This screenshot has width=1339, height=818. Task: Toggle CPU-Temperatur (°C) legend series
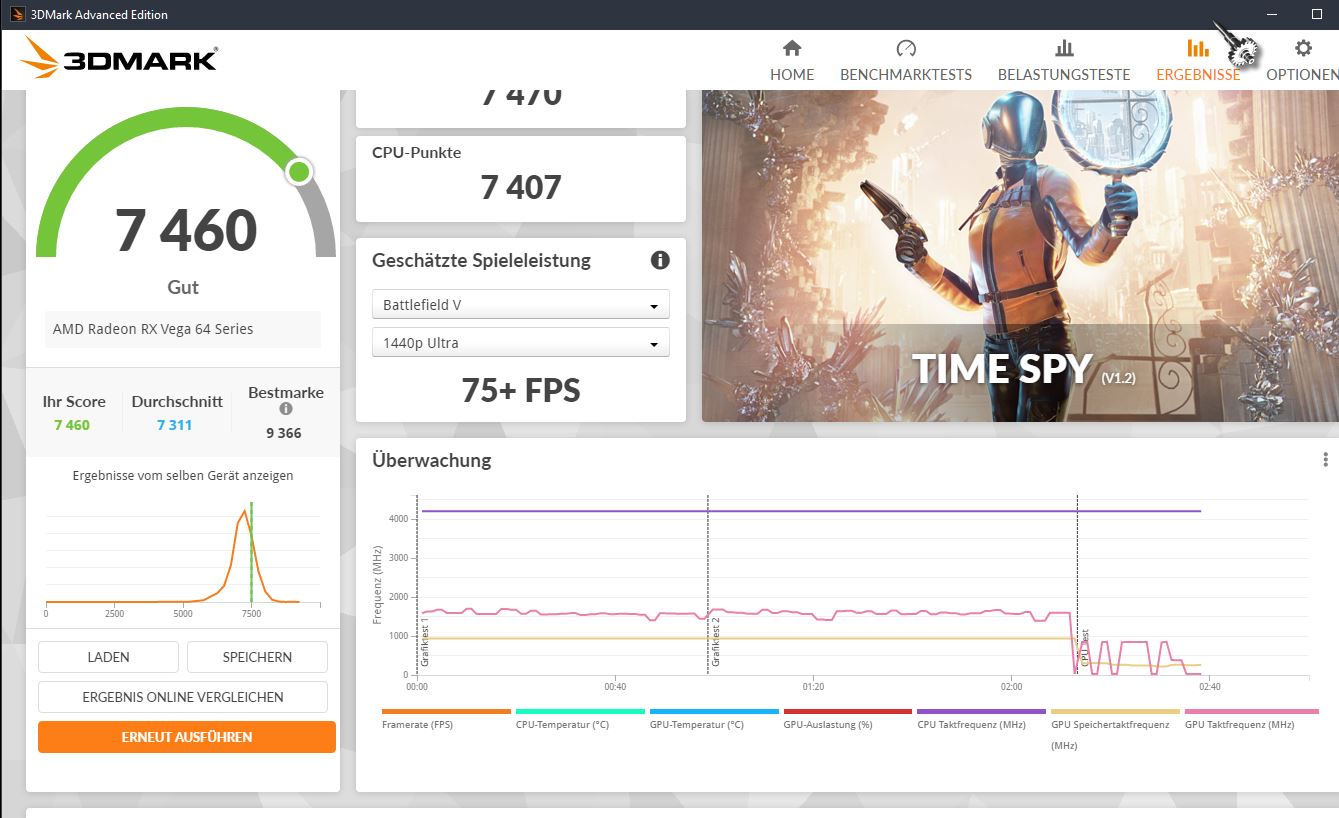[x=580, y=719]
